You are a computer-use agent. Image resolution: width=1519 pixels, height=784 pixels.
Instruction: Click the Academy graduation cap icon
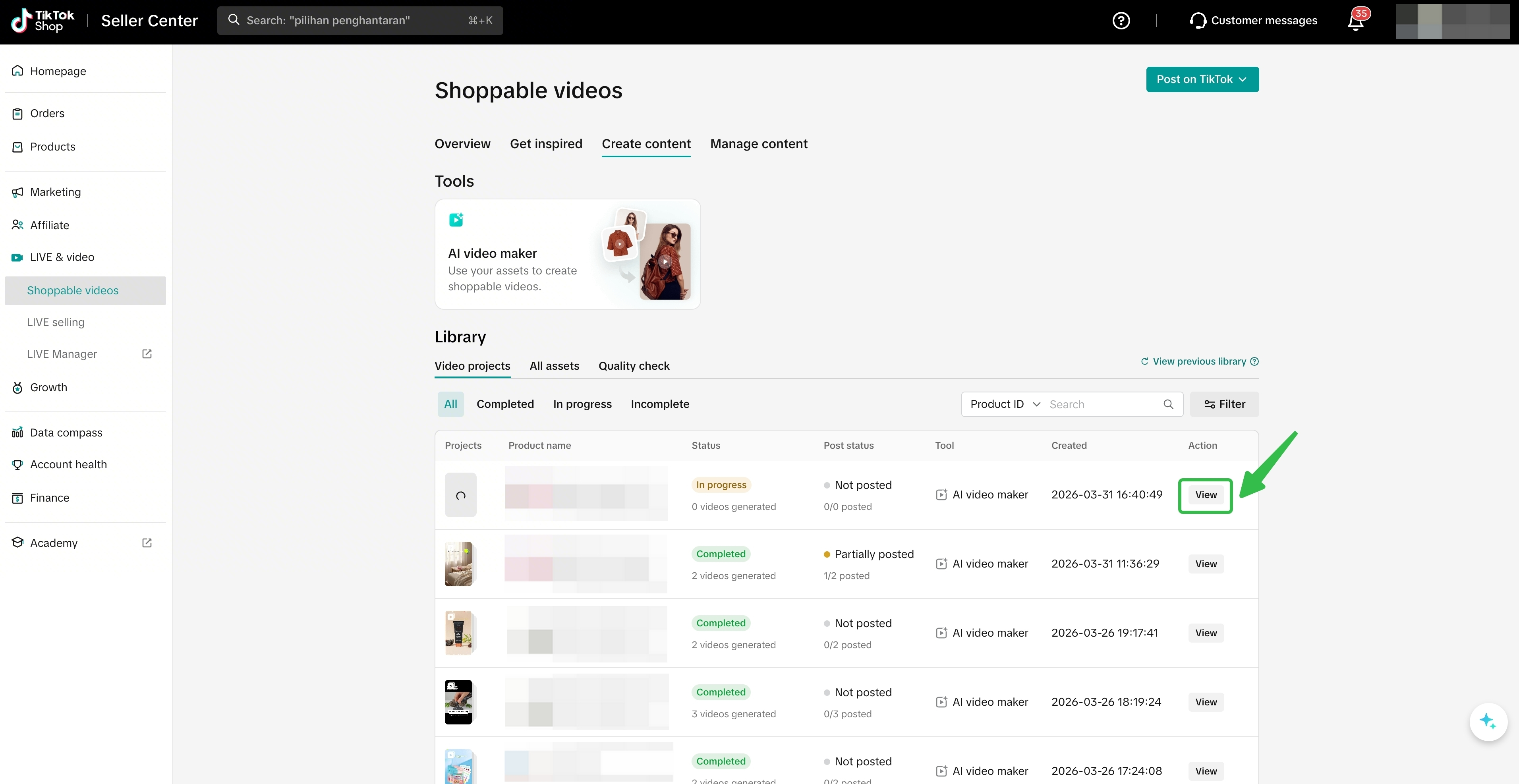pyautogui.click(x=18, y=543)
